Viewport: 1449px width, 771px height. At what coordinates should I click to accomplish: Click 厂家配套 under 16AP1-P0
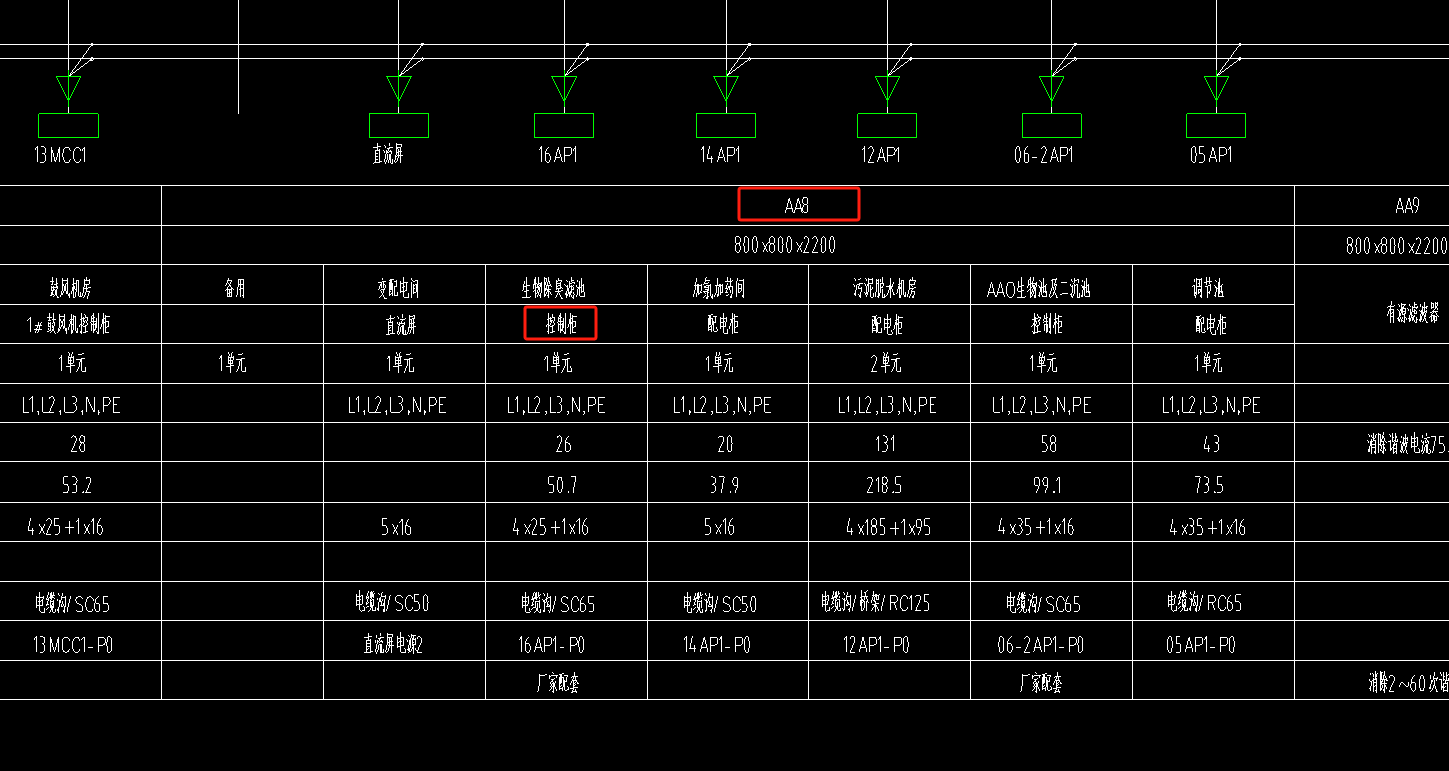tap(558, 683)
